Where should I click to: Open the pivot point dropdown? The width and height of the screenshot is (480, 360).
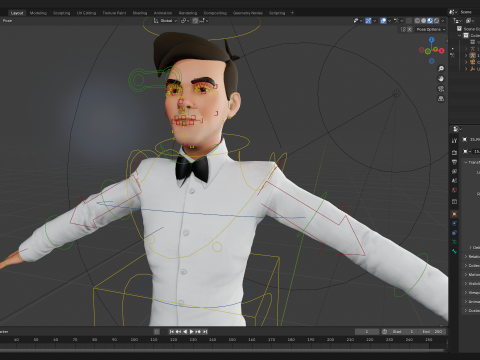coord(185,21)
